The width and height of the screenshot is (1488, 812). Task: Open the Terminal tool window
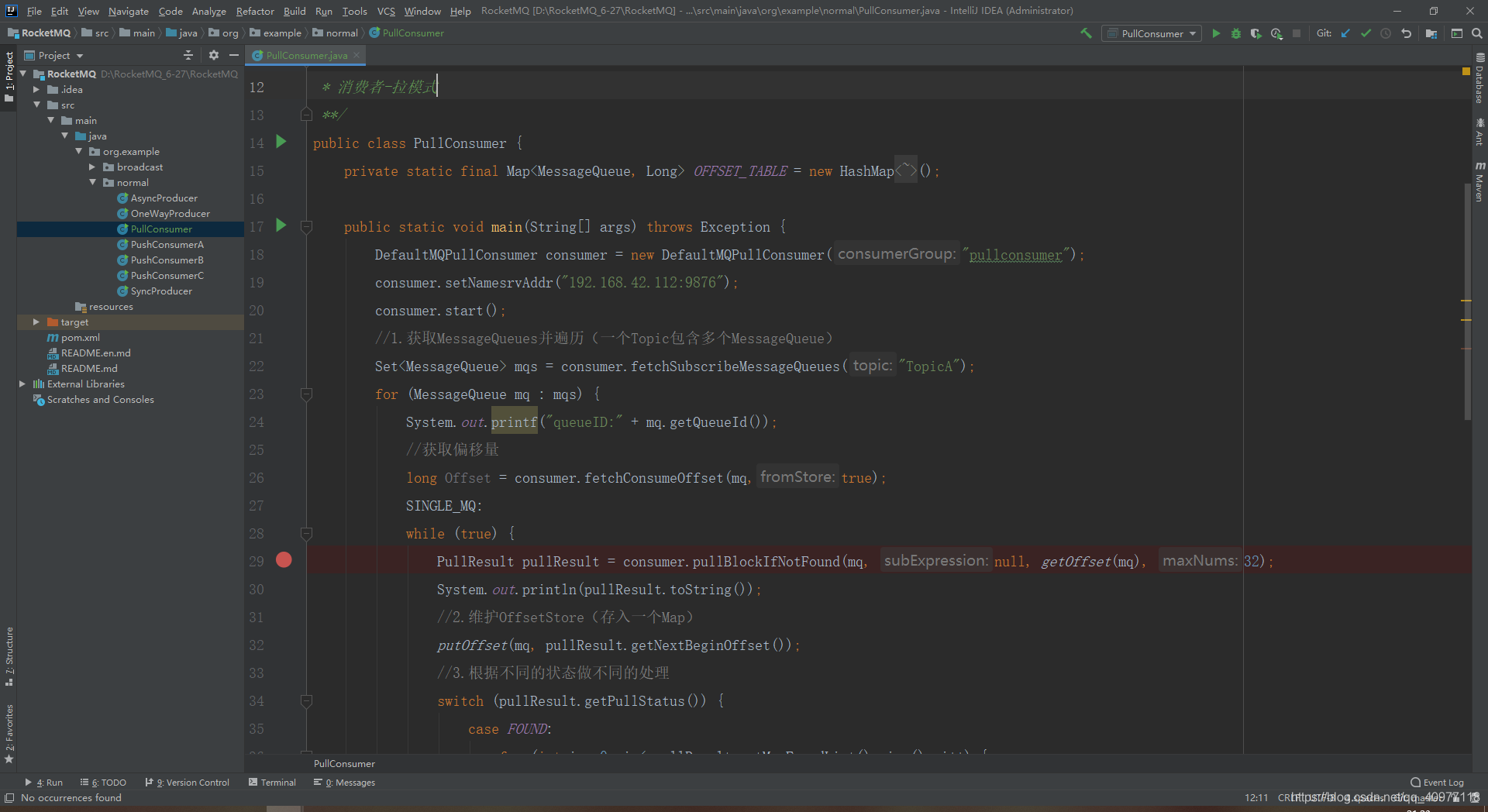(272, 783)
